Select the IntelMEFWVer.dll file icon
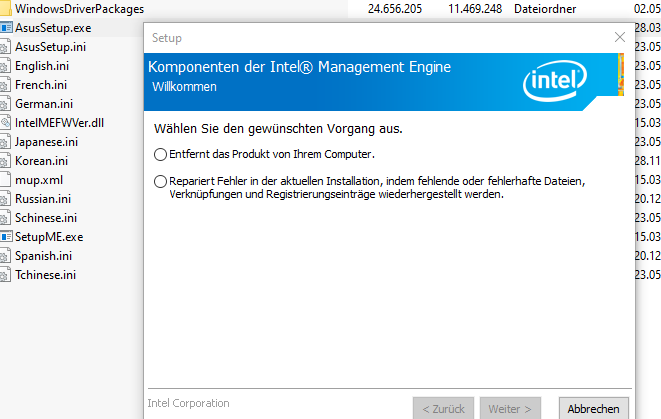 pos(5,123)
